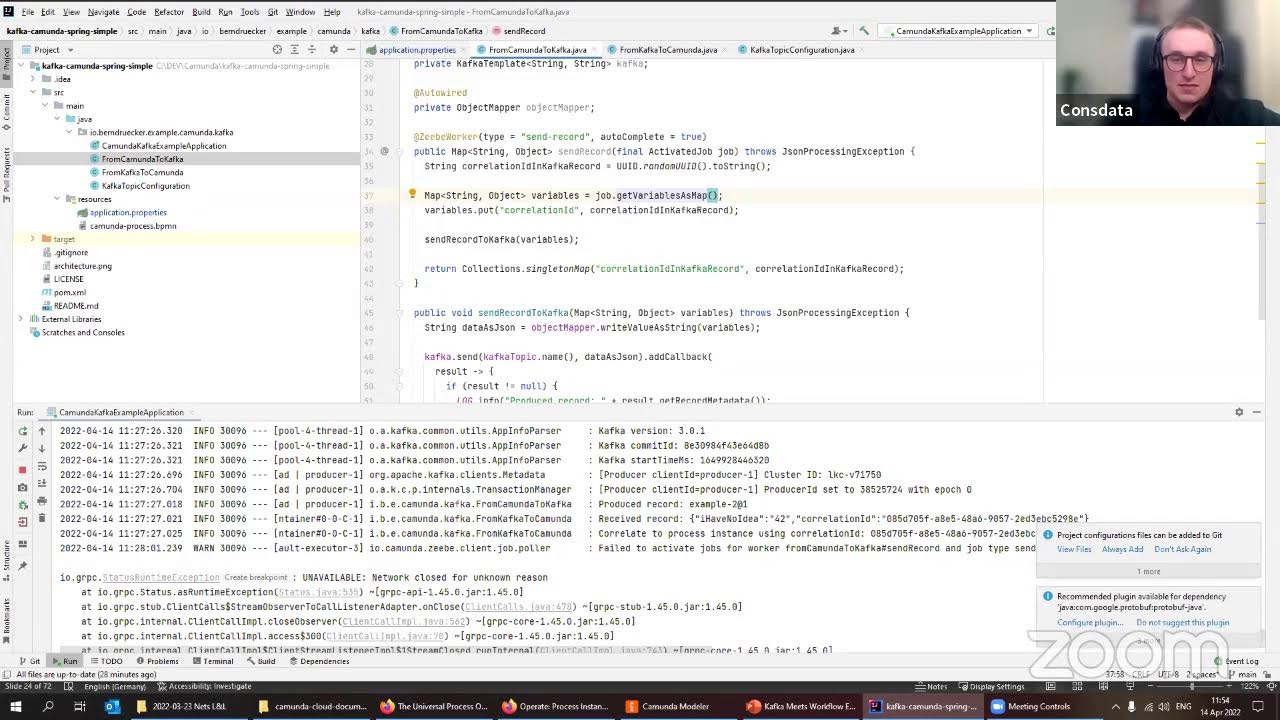The height and width of the screenshot is (720, 1280).
Task: Stop the running application with red square
Action: pyautogui.click(x=23, y=469)
